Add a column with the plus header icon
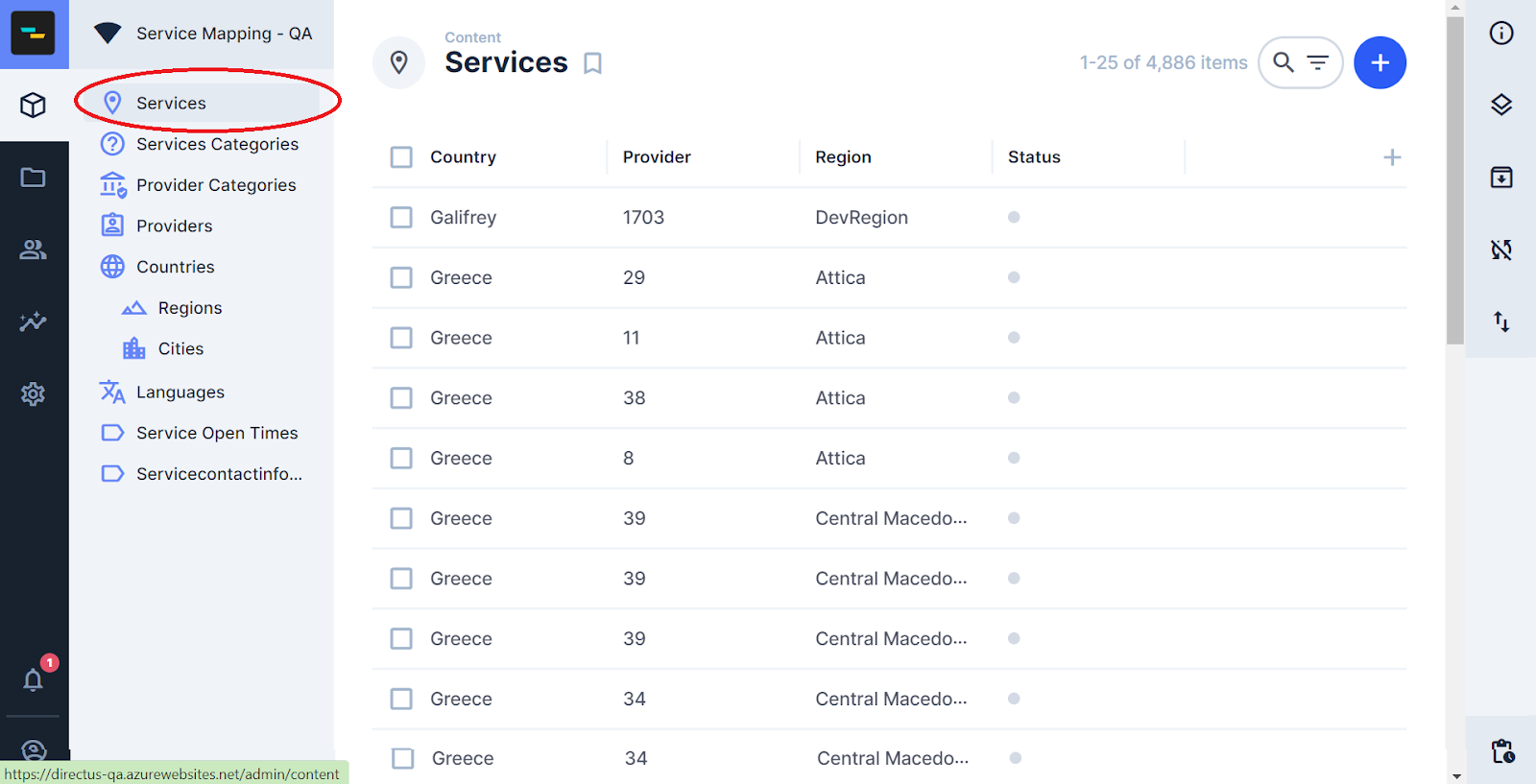The width and height of the screenshot is (1536, 784). pyautogui.click(x=1392, y=157)
